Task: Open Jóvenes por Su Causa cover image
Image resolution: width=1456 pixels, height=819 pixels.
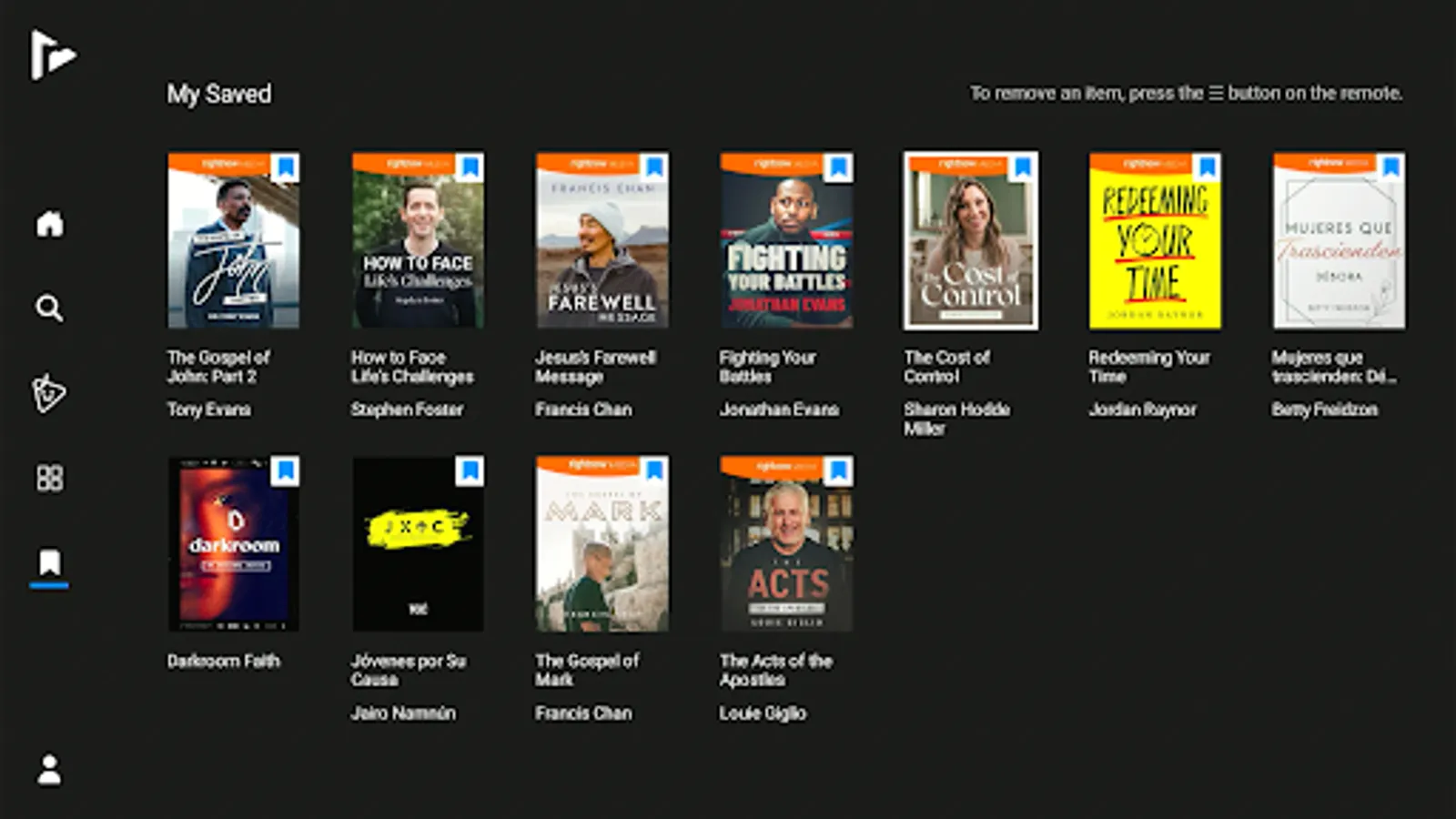Action: point(418,543)
